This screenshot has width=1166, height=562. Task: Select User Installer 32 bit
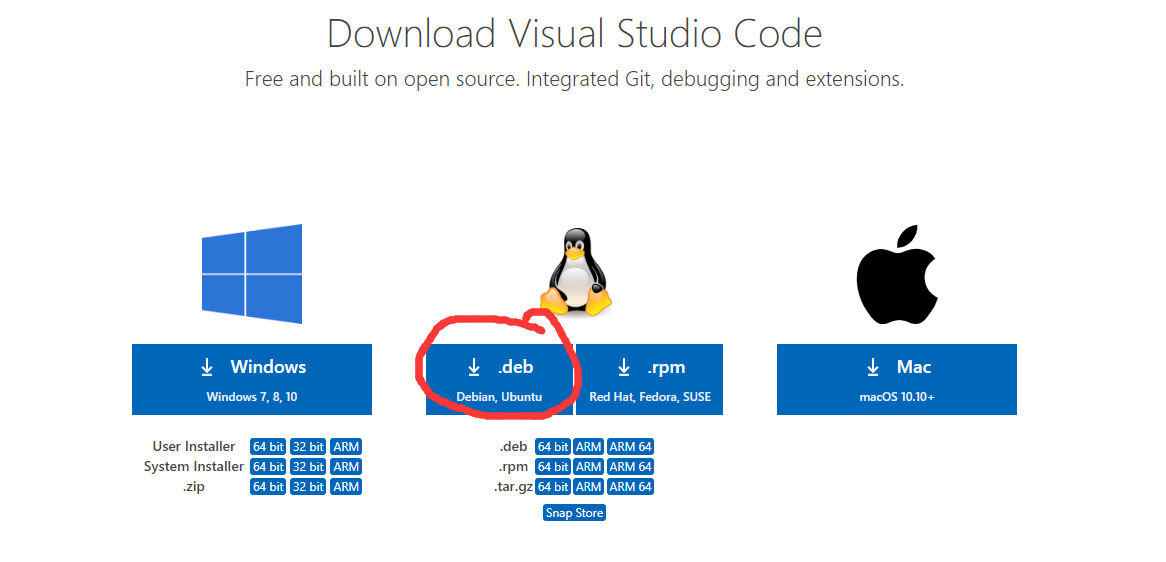308,447
